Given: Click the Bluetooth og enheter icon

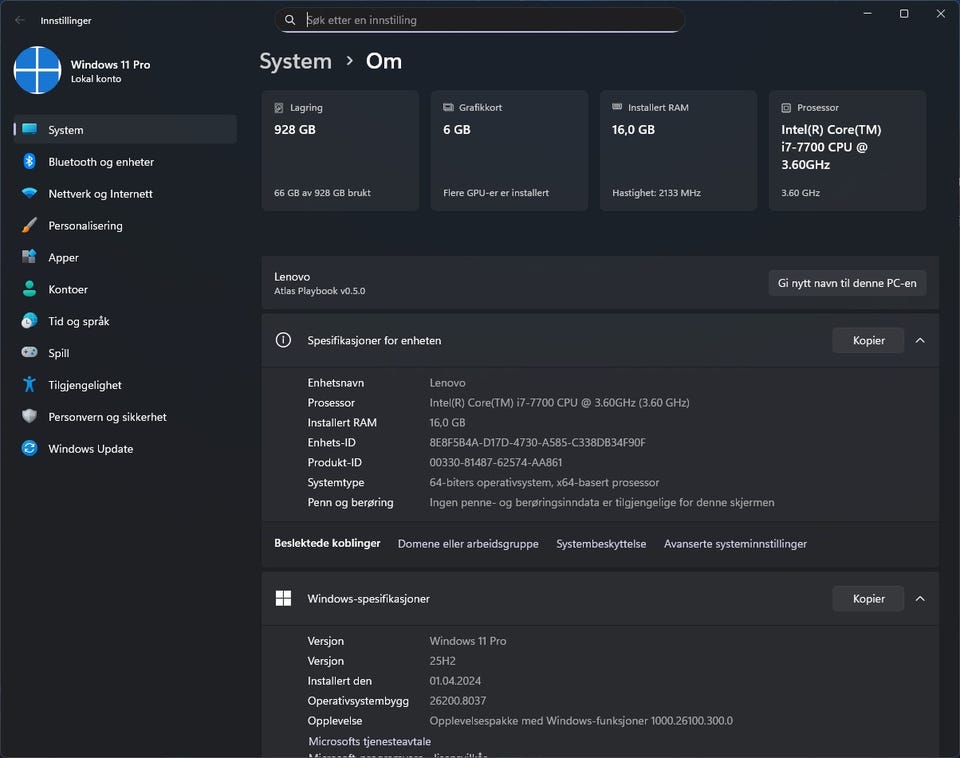Looking at the screenshot, I should pos(29,162).
